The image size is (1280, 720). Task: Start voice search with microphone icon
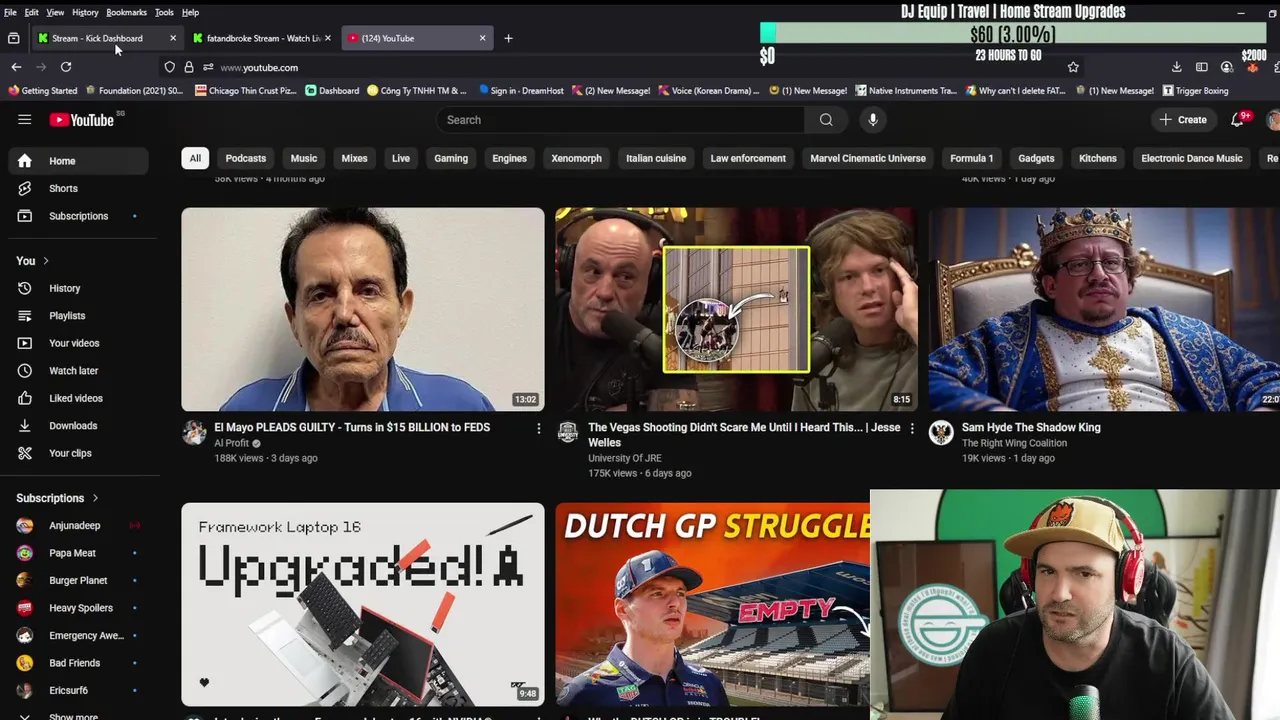[873, 120]
